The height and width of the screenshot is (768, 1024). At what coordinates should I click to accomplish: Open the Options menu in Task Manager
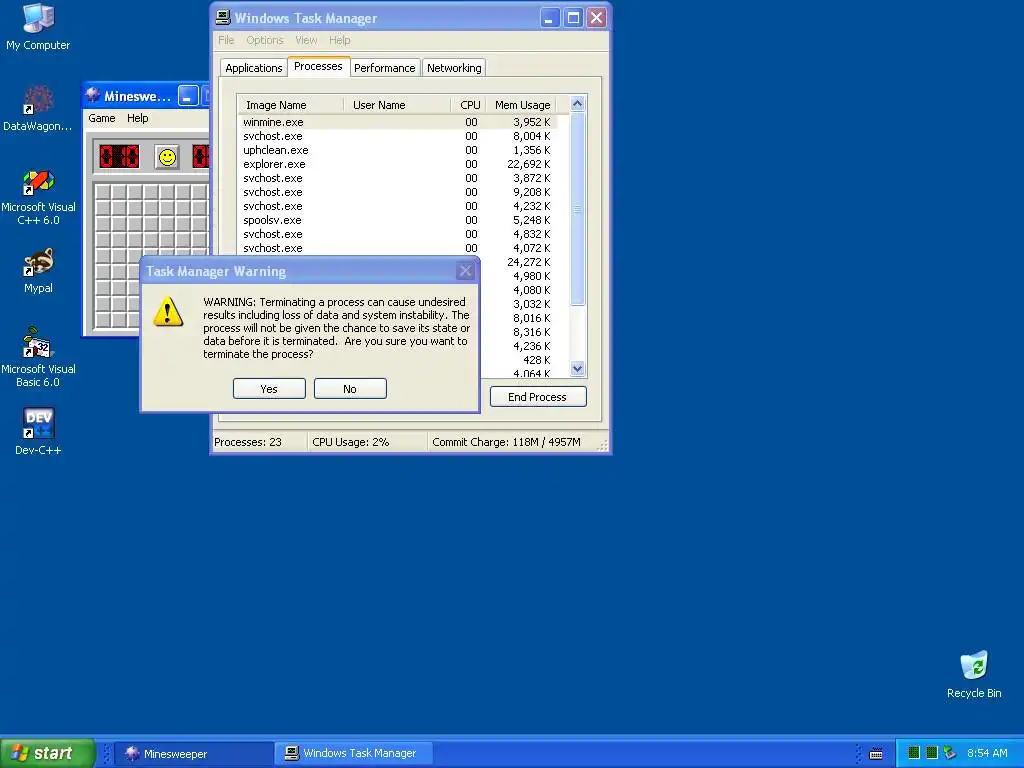click(264, 40)
